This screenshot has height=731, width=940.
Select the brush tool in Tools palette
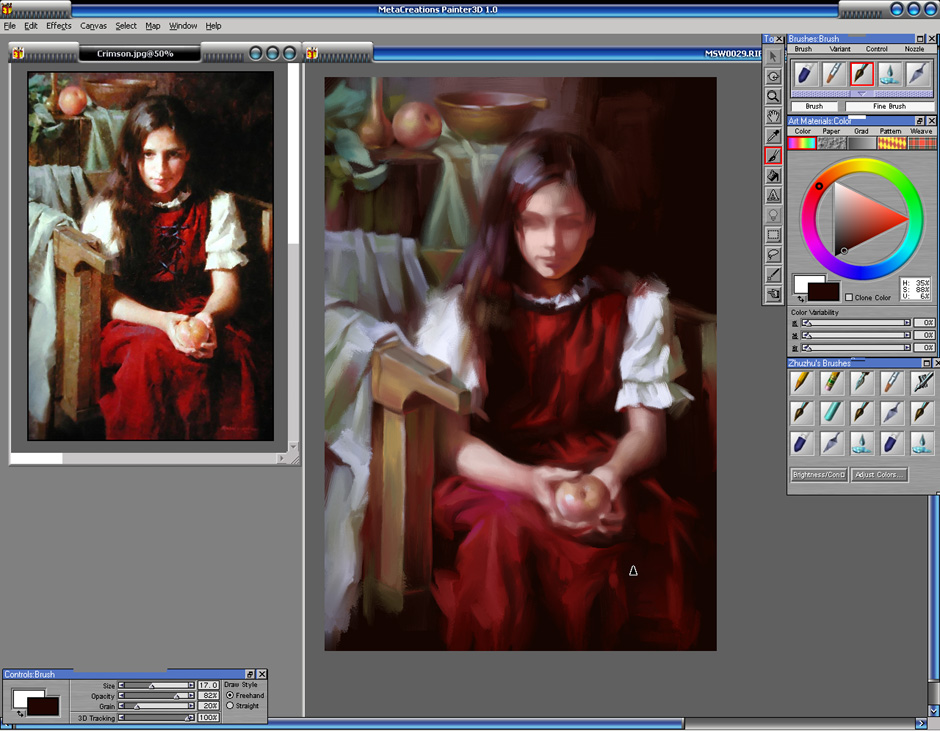pos(773,155)
